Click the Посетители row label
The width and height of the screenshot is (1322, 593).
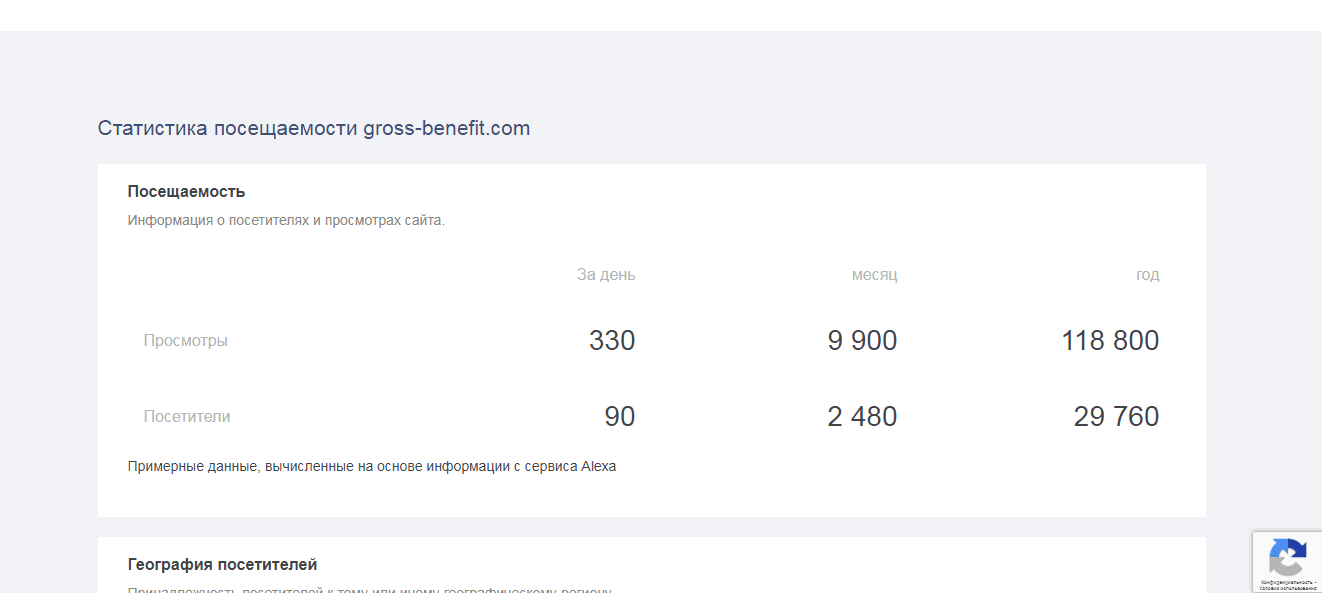187,416
